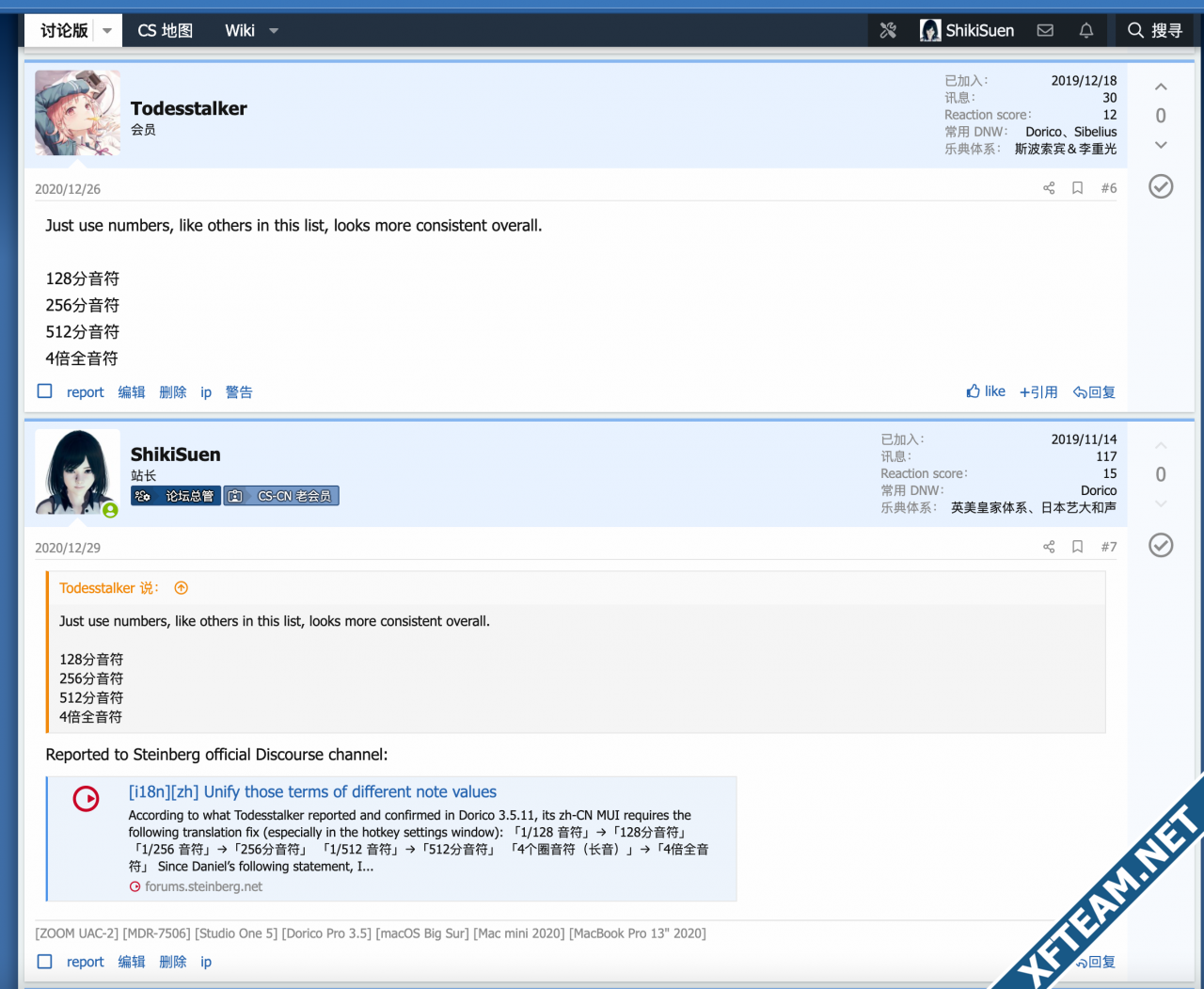
Task: Jump to quoted post via arrow icon
Action: (182, 588)
